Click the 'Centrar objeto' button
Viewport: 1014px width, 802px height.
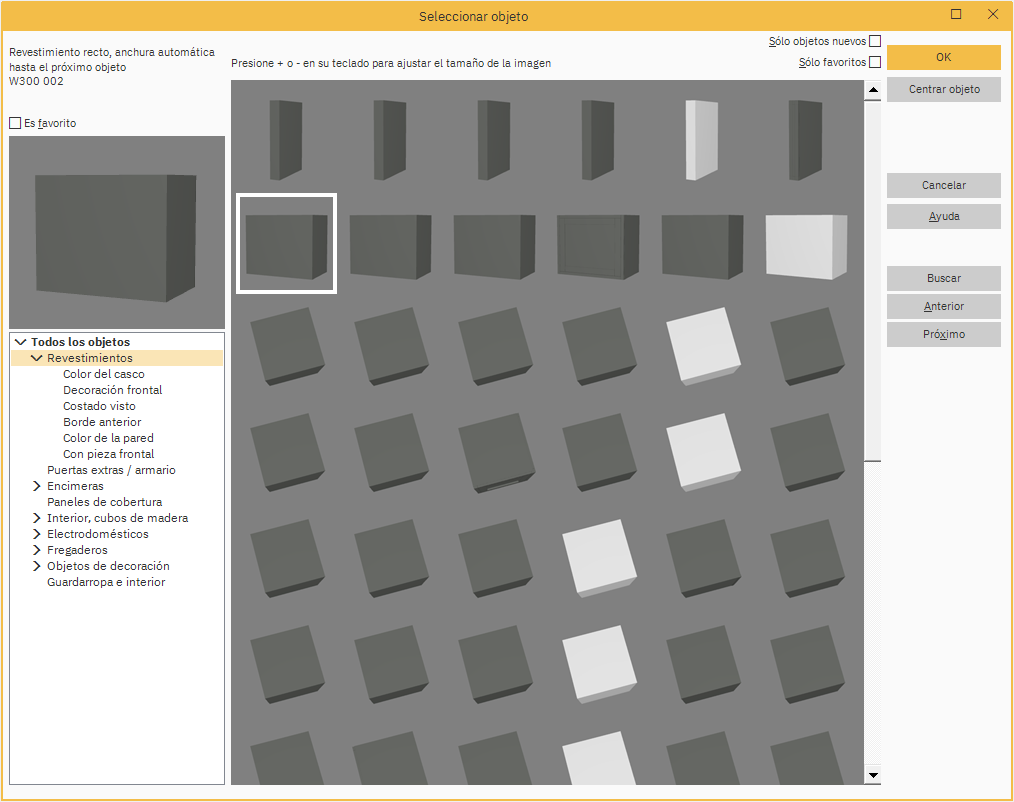coord(943,89)
